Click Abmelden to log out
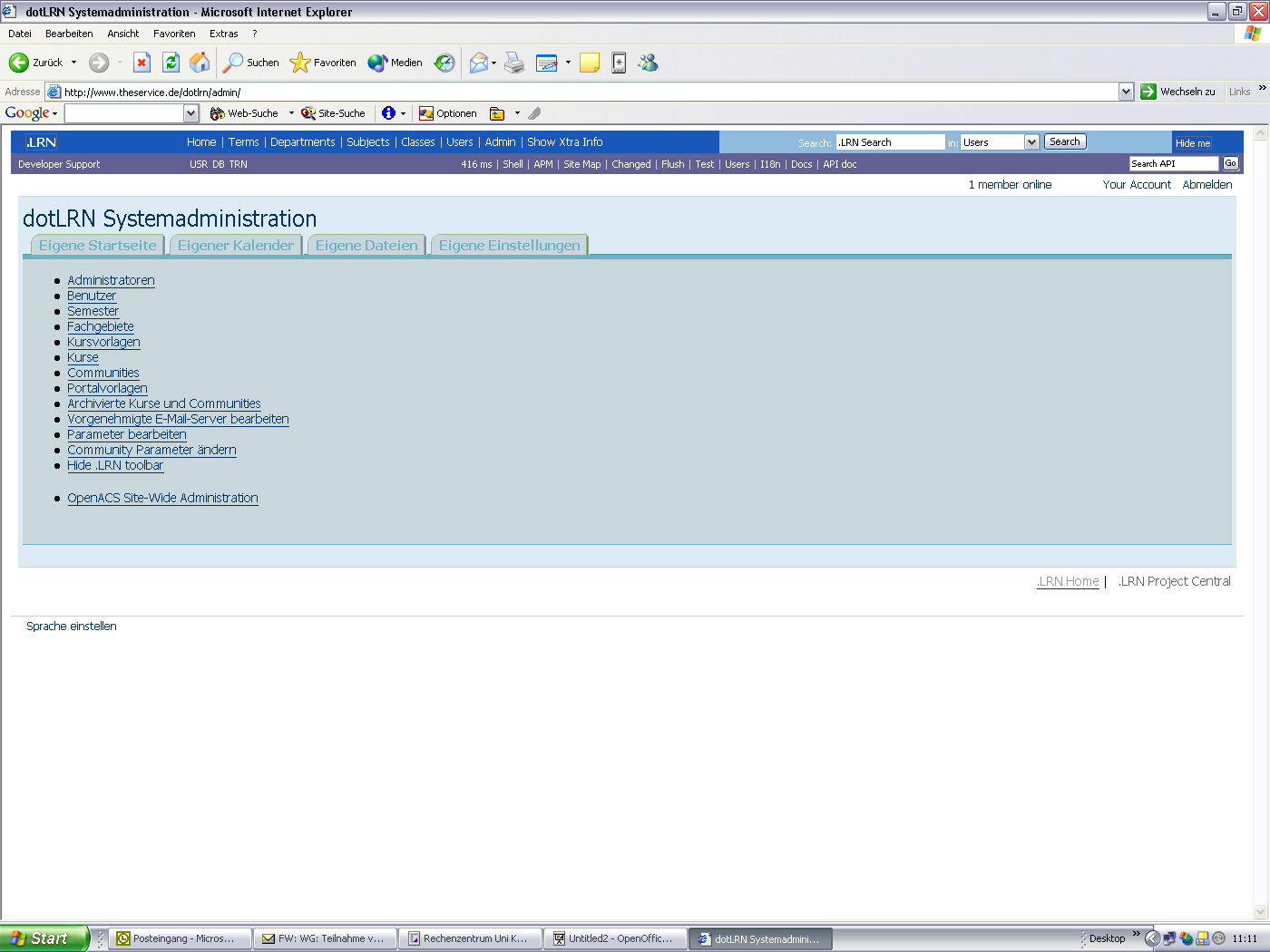1270x952 pixels. pyautogui.click(x=1207, y=184)
